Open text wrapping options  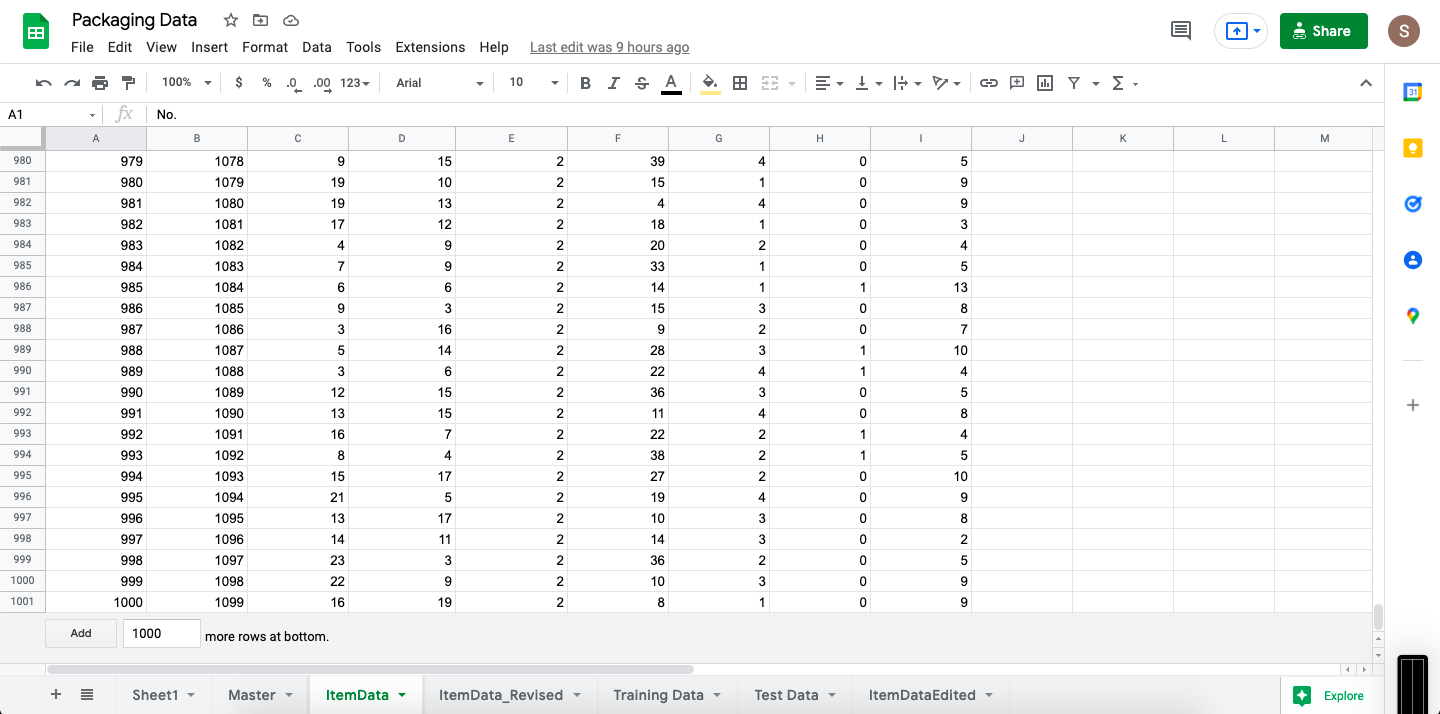[907, 83]
